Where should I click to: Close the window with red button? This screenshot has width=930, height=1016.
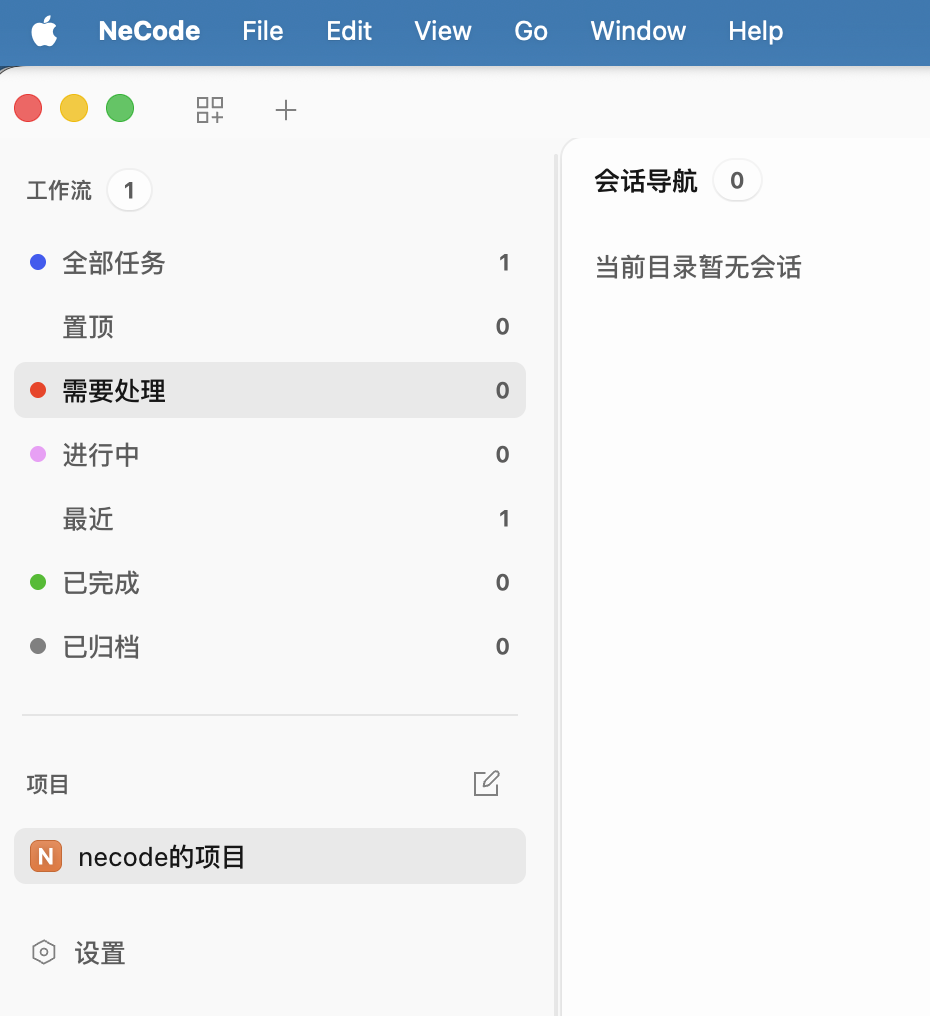(28, 108)
